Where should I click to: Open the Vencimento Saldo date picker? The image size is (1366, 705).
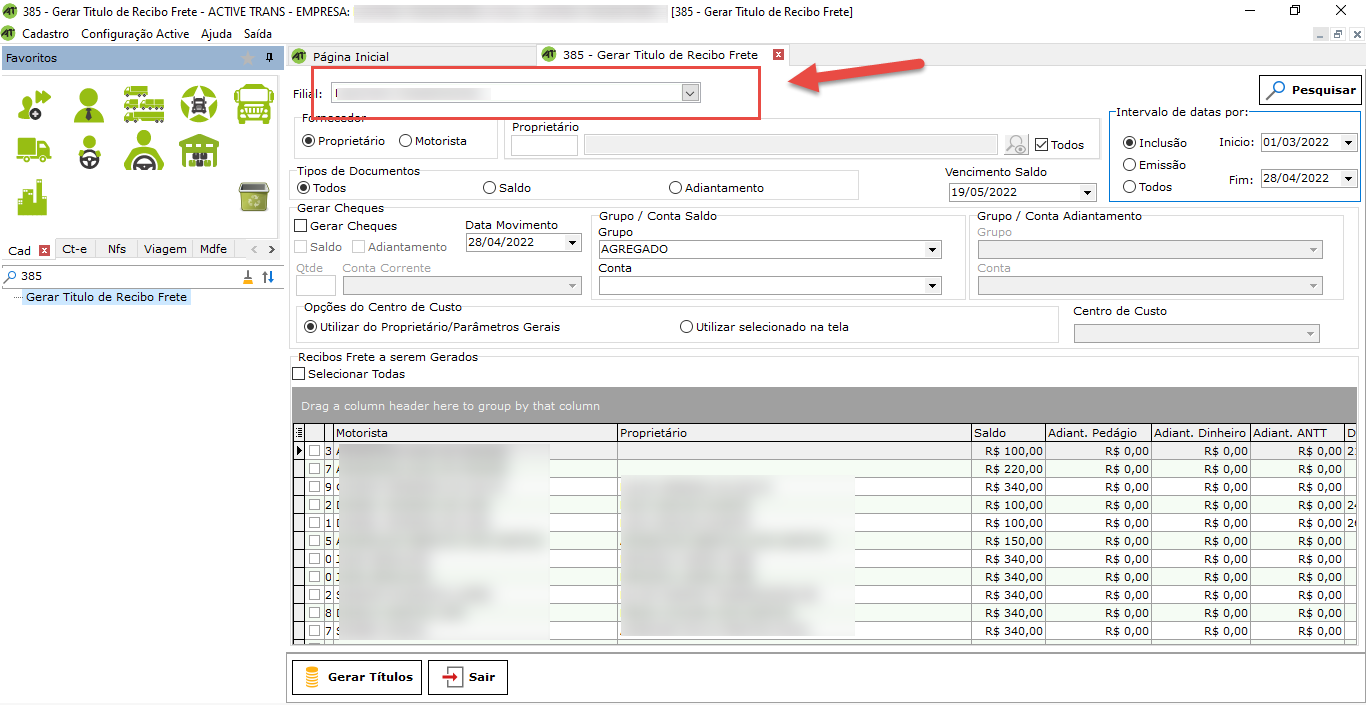click(x=1087, y=192)
